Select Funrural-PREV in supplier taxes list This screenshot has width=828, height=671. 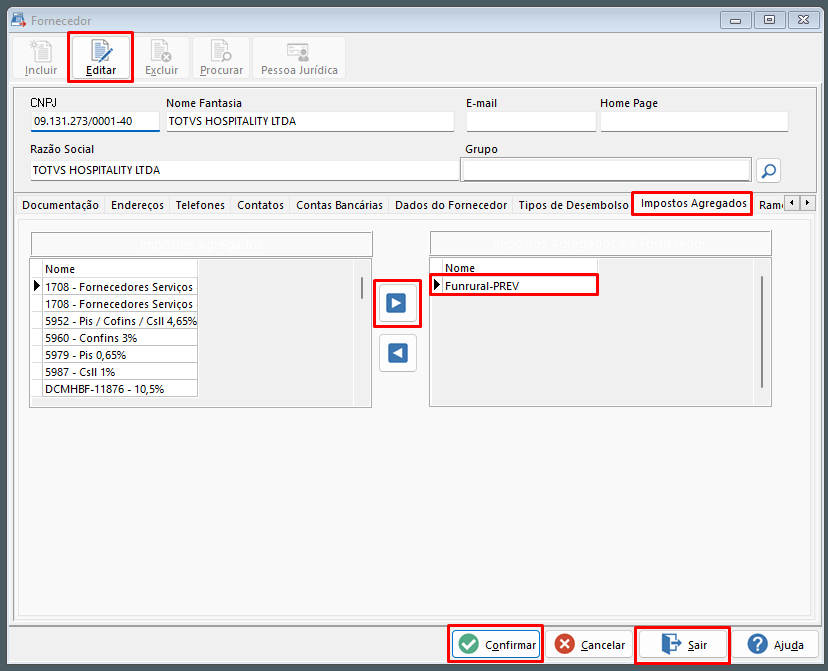coord(520,286)
